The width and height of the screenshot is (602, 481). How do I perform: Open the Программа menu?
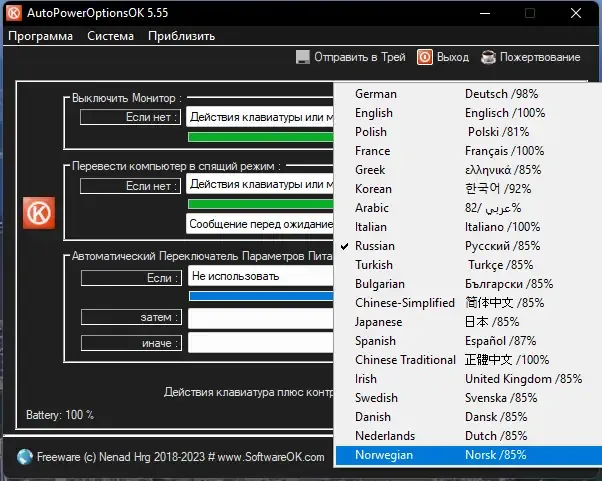pos(40,36)
